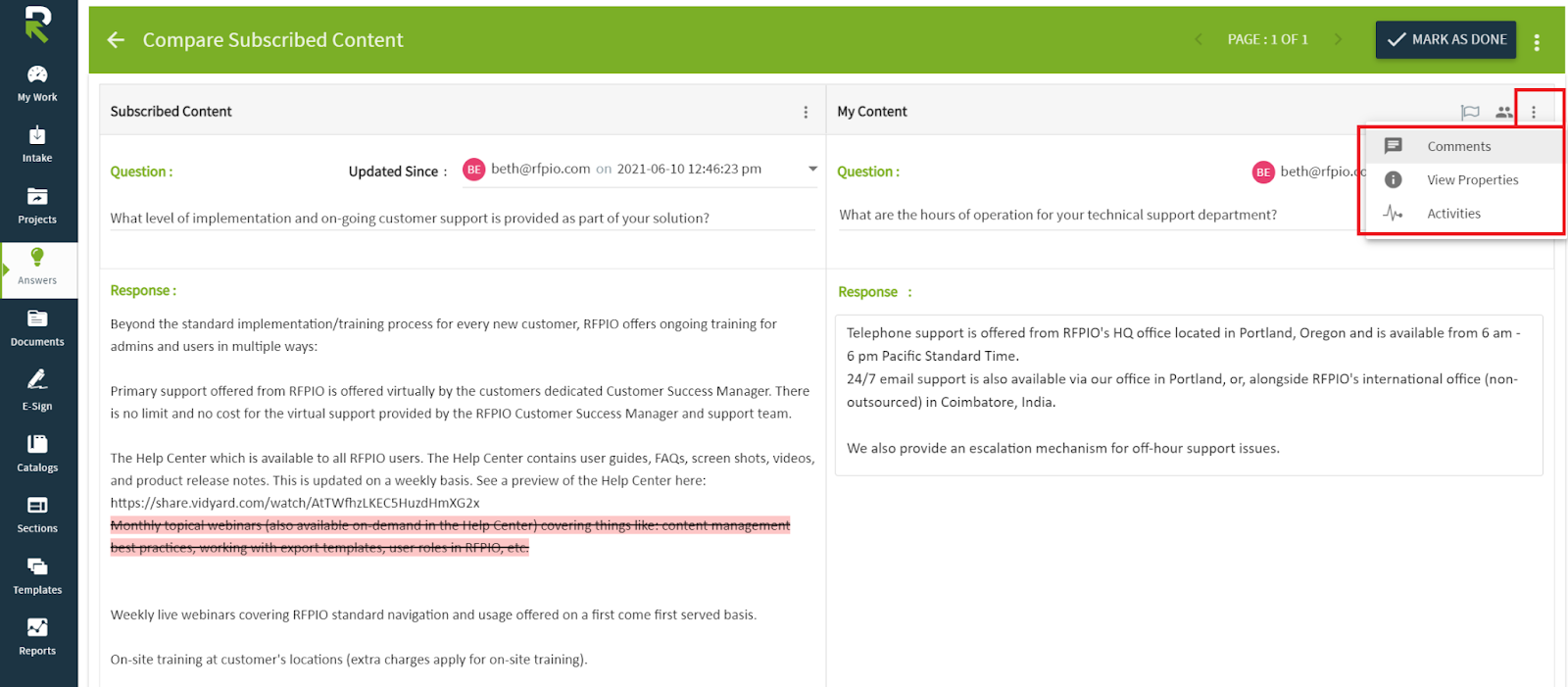Go to Projects in sidebar

(37, 207)
